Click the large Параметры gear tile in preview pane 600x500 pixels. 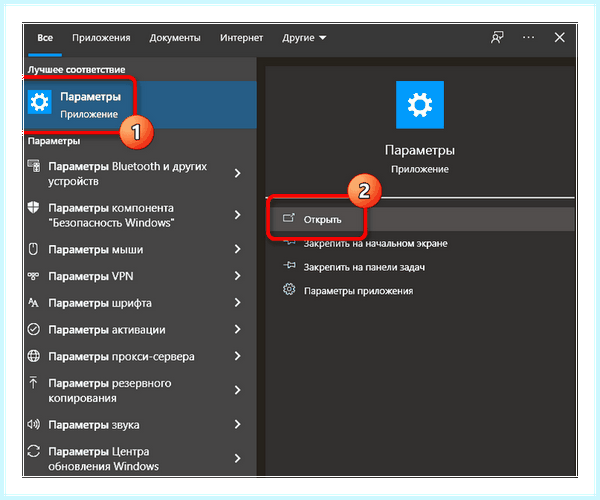pyautogui.click(x=420, y=105)
